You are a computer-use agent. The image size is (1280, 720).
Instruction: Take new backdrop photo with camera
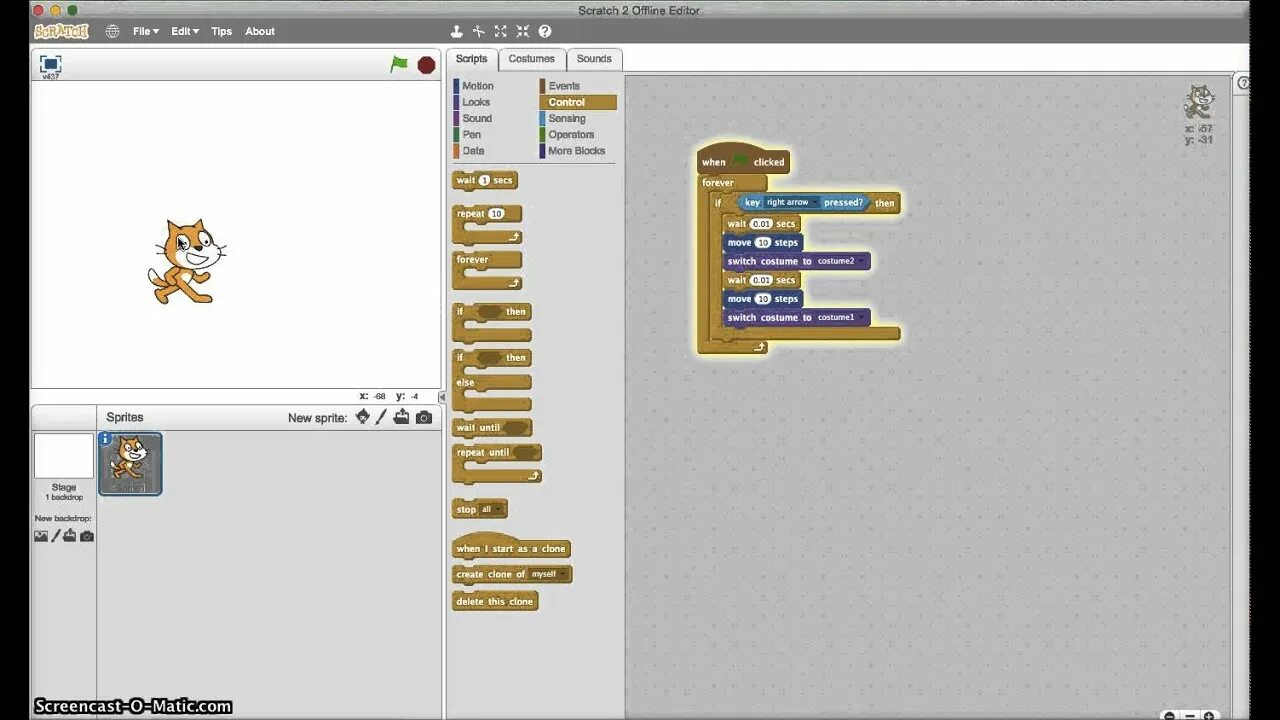[x=87, y=536]
